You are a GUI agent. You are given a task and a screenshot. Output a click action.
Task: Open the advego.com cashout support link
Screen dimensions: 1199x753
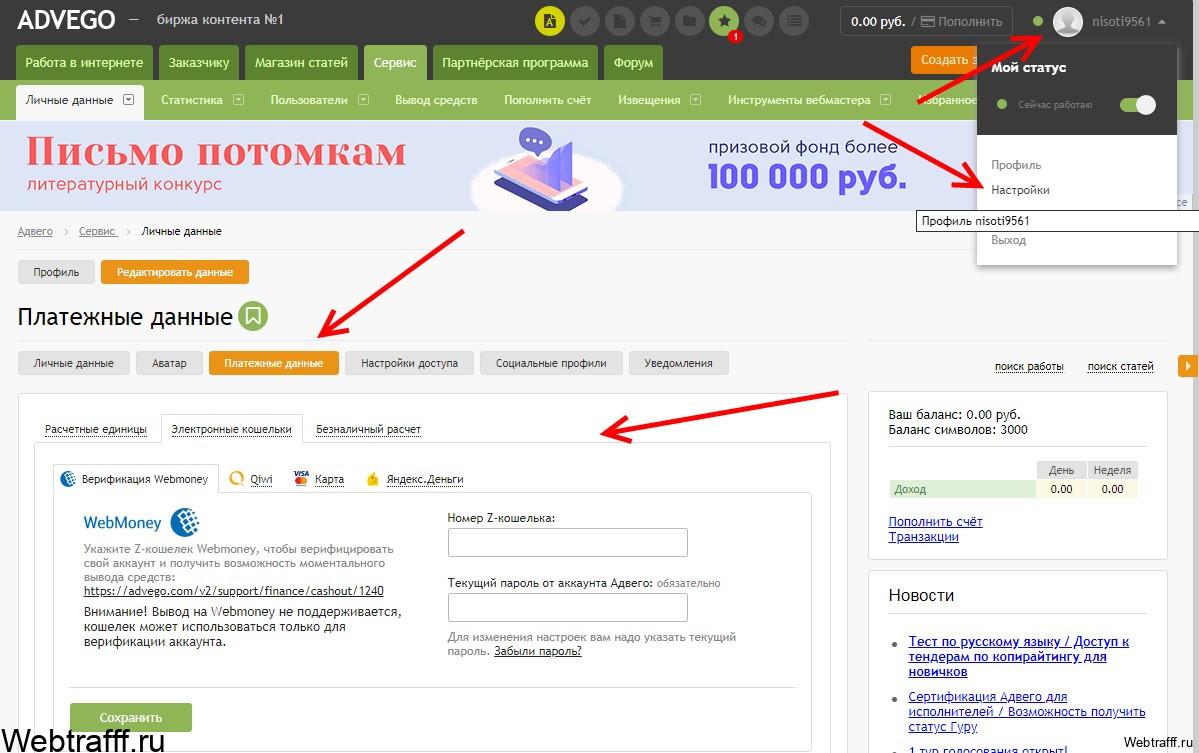(234, 591)
